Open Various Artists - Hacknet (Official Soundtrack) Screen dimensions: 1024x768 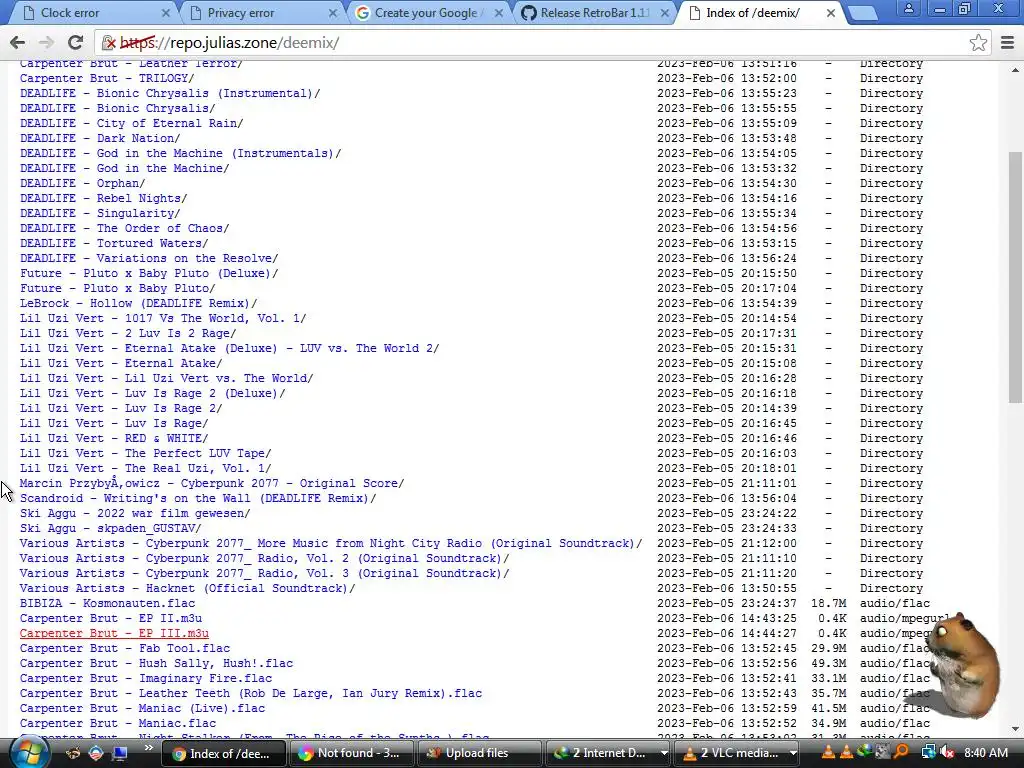click(187, 589)
